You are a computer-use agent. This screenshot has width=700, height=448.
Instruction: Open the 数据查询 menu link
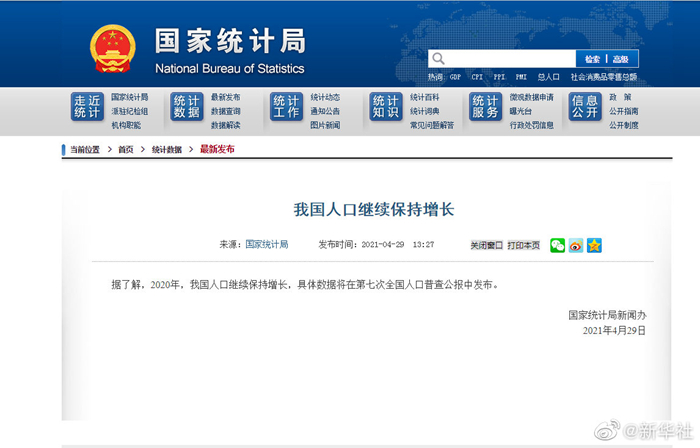(225, 111)
